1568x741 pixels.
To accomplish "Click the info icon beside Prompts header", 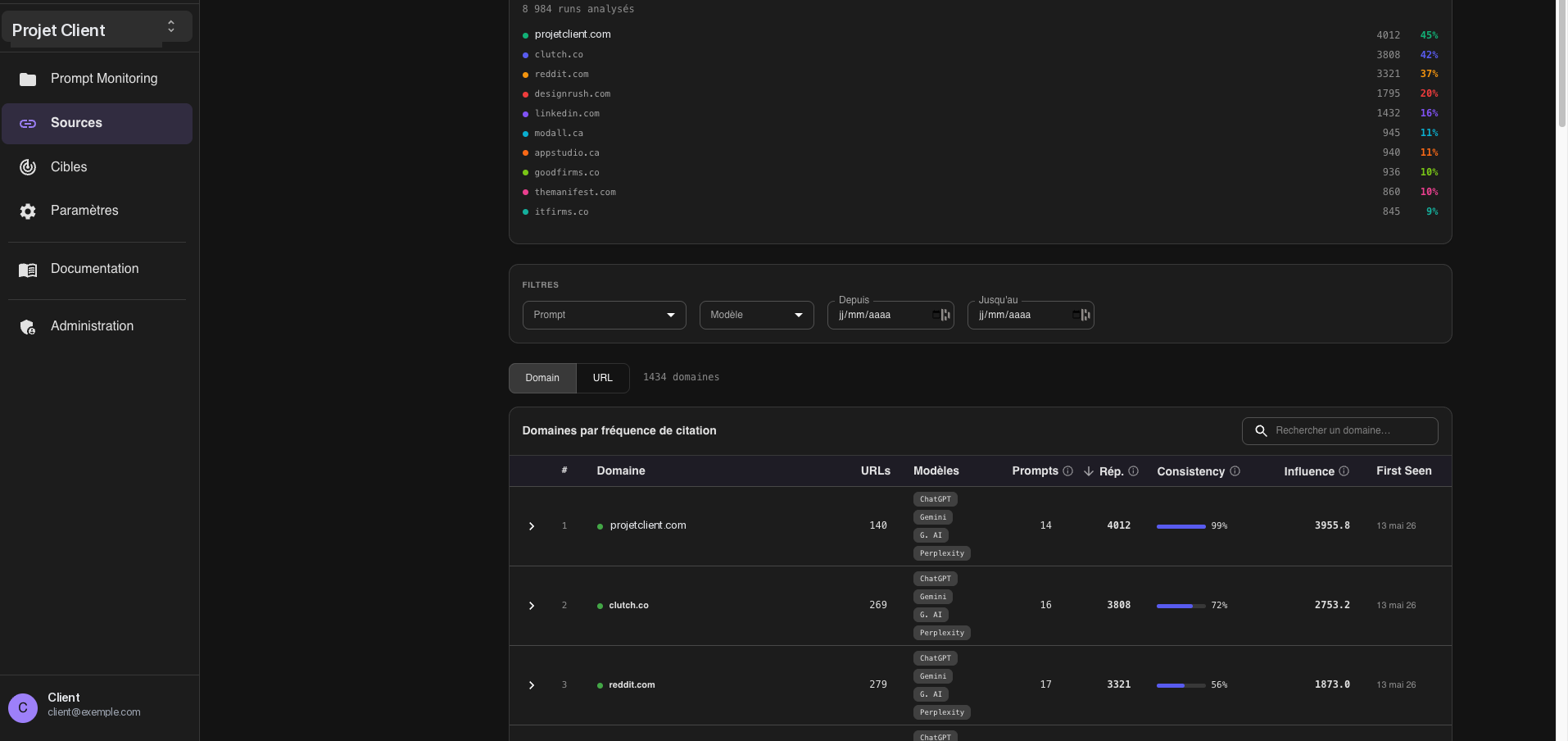I will [1067, 471].
